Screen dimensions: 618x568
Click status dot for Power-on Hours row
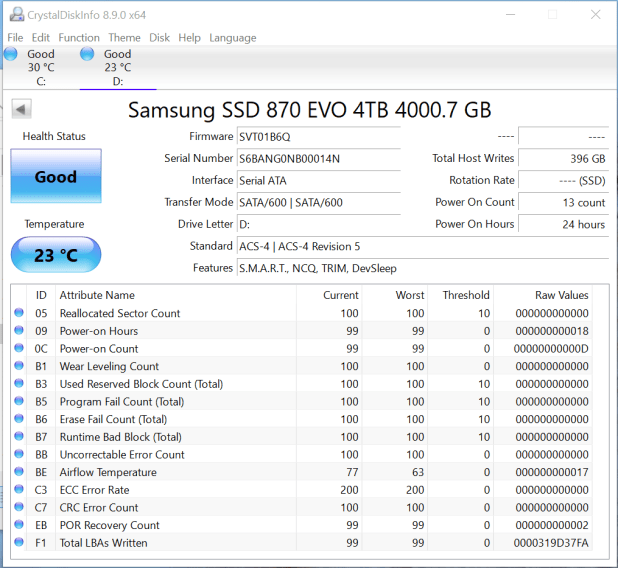point(19,330)
